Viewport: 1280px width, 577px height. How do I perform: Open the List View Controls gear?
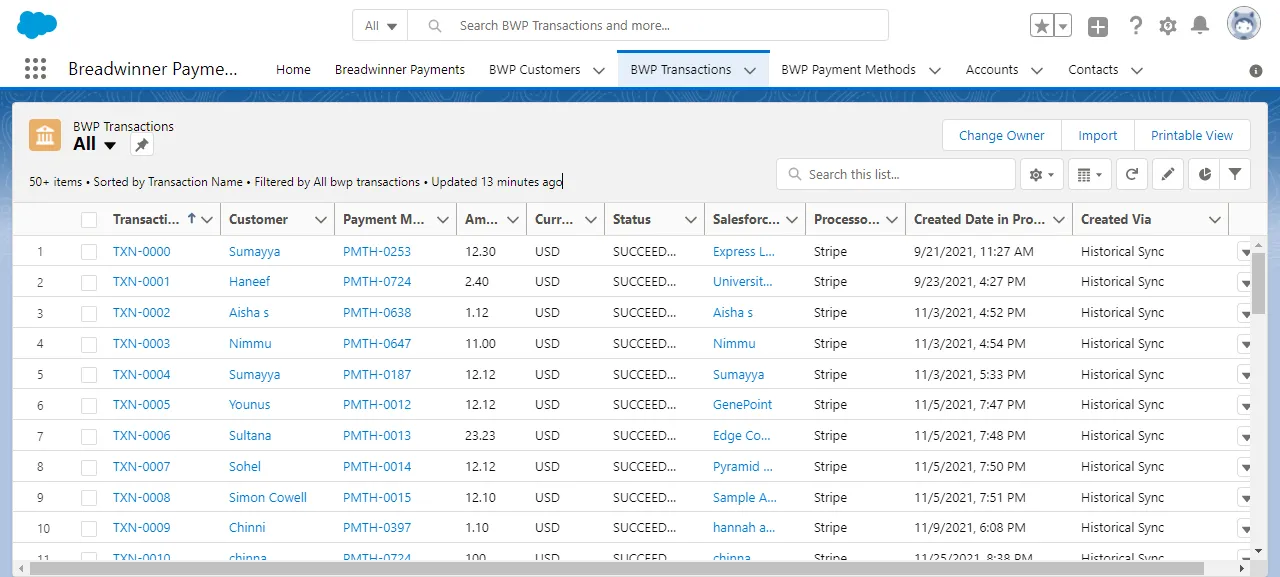pyautogui.click(x=1041, y=174)
